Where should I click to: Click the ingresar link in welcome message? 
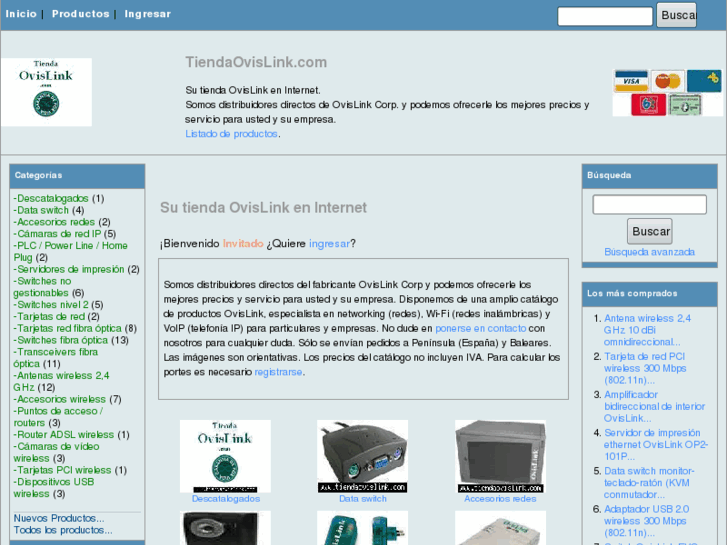[329, 244]
